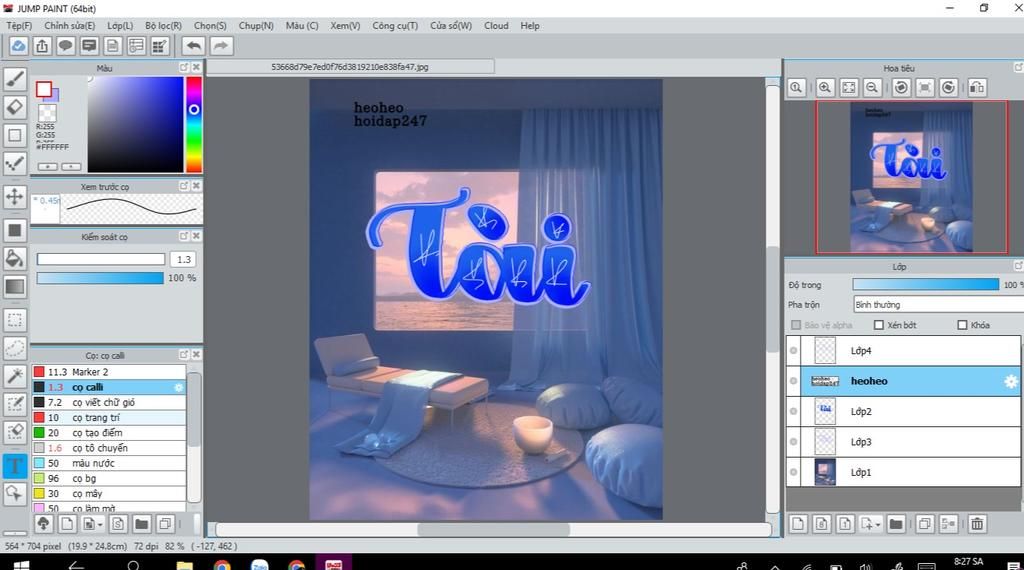Viewport: 1024px width, 570px height.
Task: Rotate view left in navigator
Action: (x=901, y=87)
